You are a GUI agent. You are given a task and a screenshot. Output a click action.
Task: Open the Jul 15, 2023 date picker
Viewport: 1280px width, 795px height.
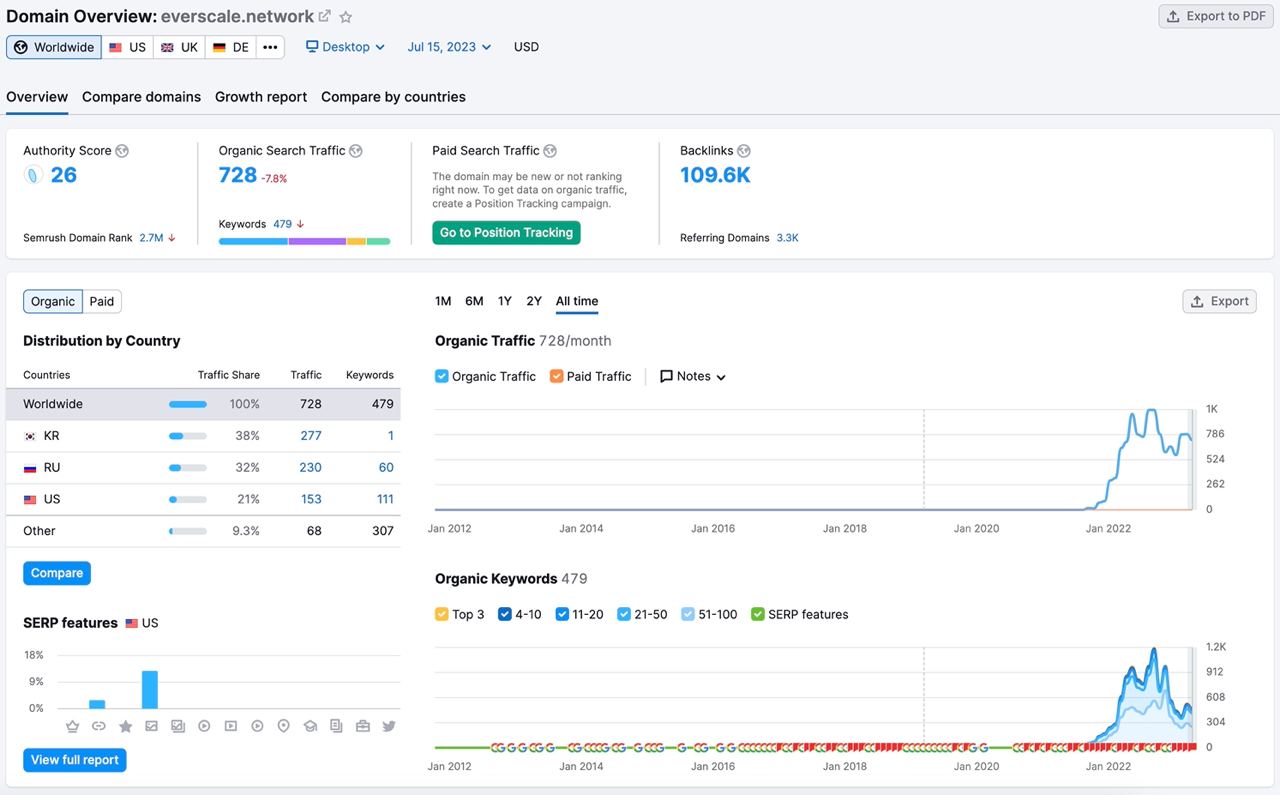click(x=449, y=47)
